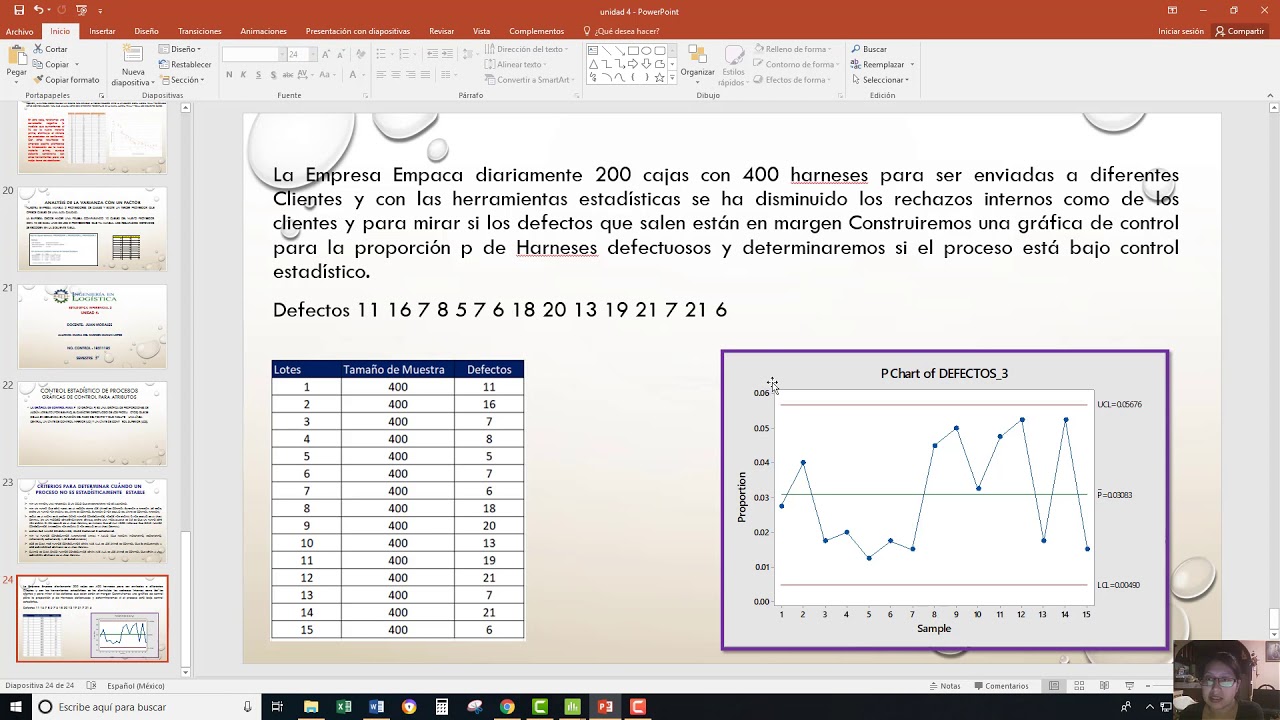Open the Insertar tab
This screenshot has height=720, width=1280.
(x=102, y=31)
